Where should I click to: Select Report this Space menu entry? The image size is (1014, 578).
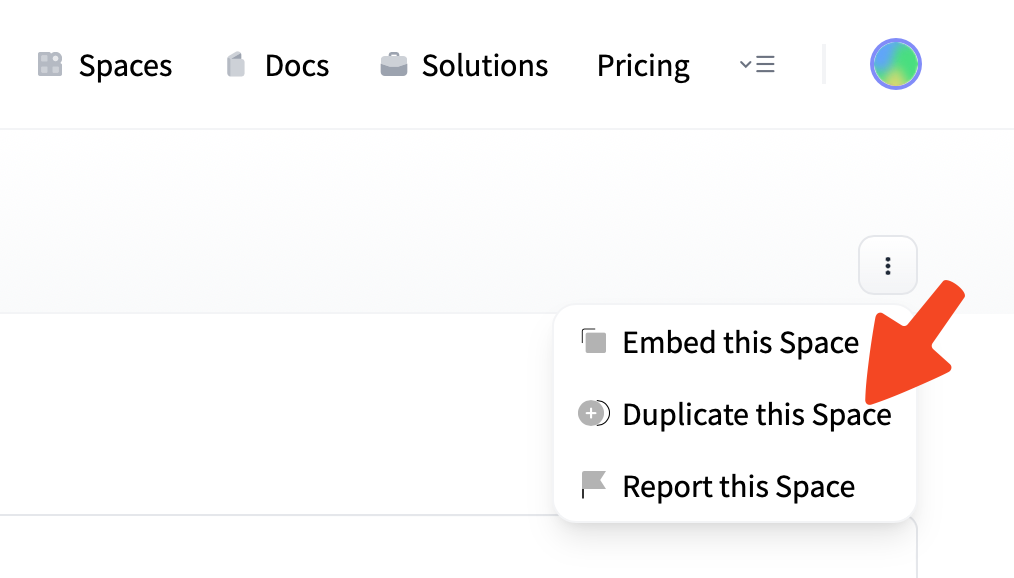point(738,487)
